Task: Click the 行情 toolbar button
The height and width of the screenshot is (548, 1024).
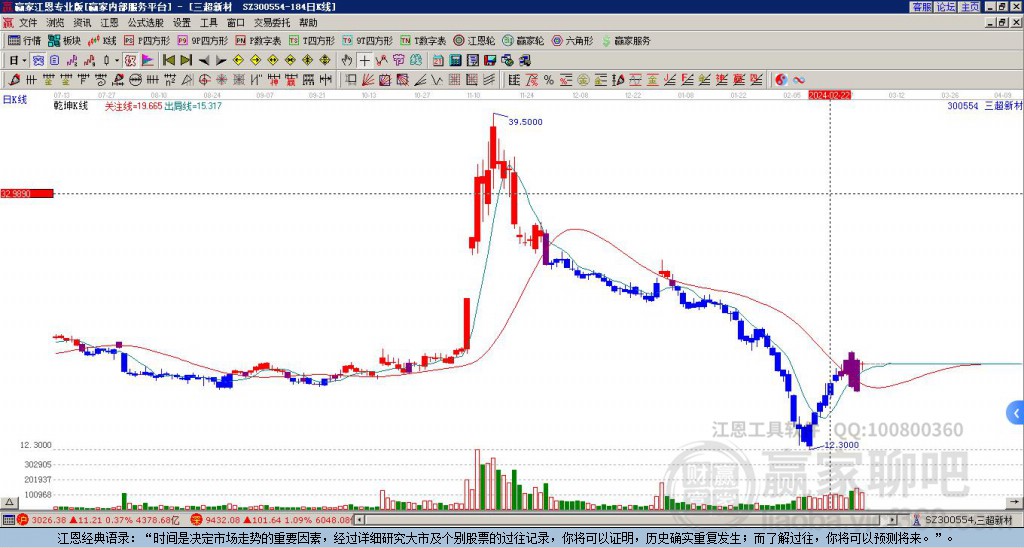Action: click(x=24, y=40)
